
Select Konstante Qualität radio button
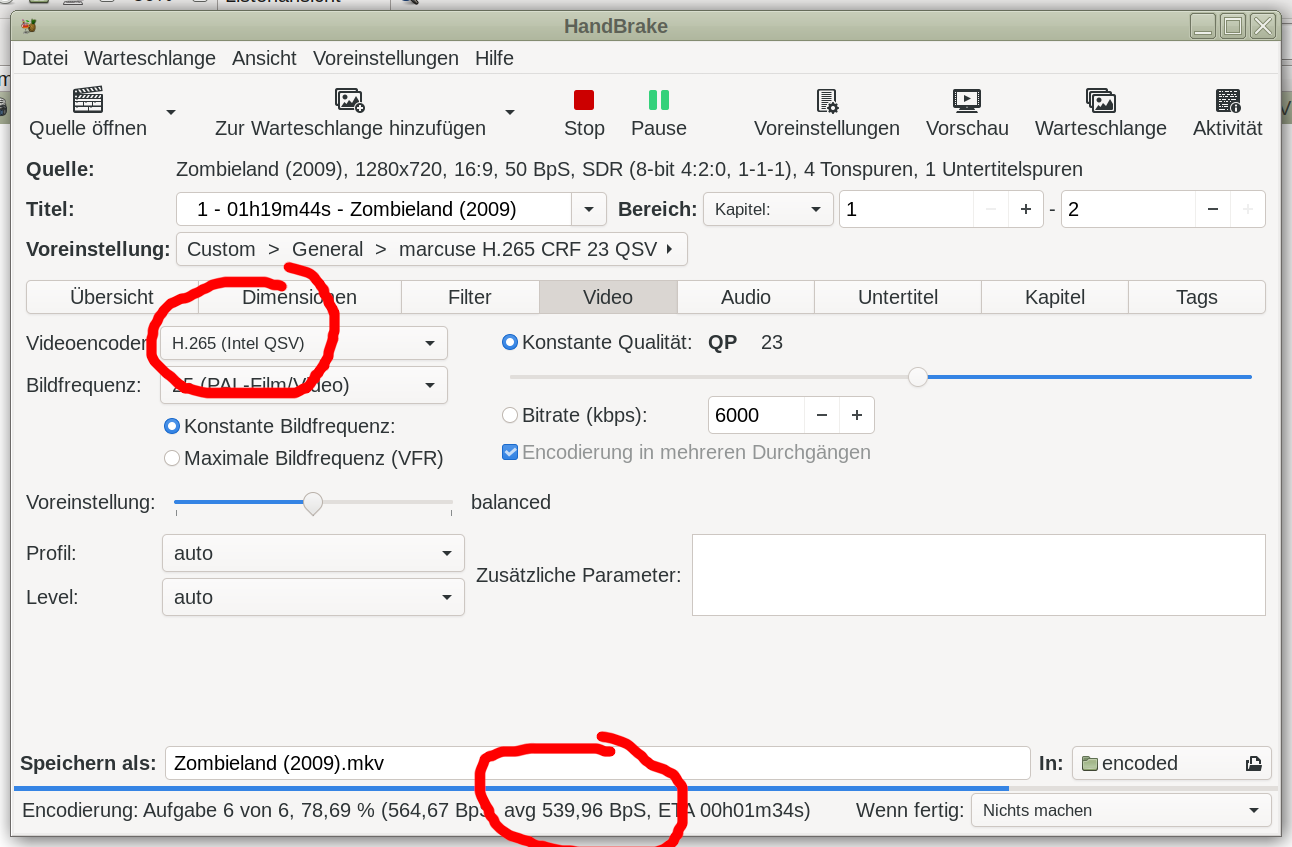[x=510, y=342]
